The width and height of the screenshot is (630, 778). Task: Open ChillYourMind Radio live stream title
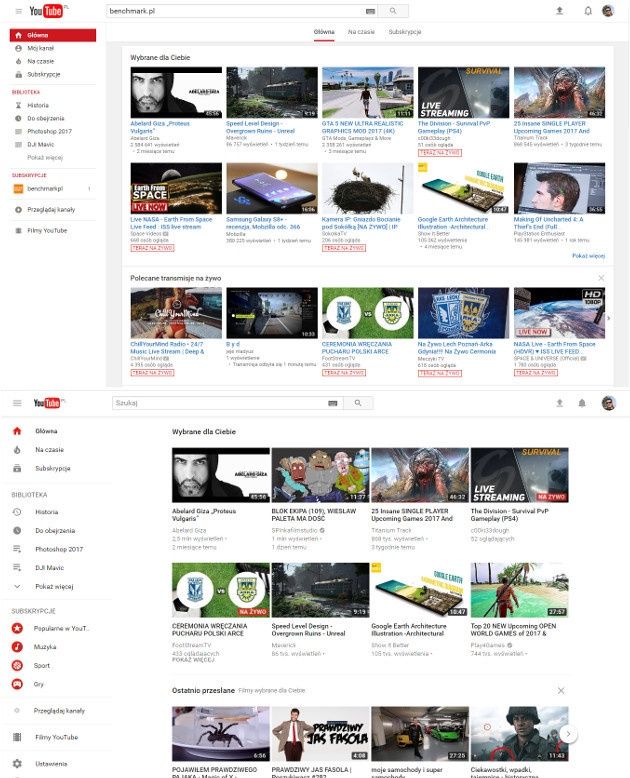point(167,347)
